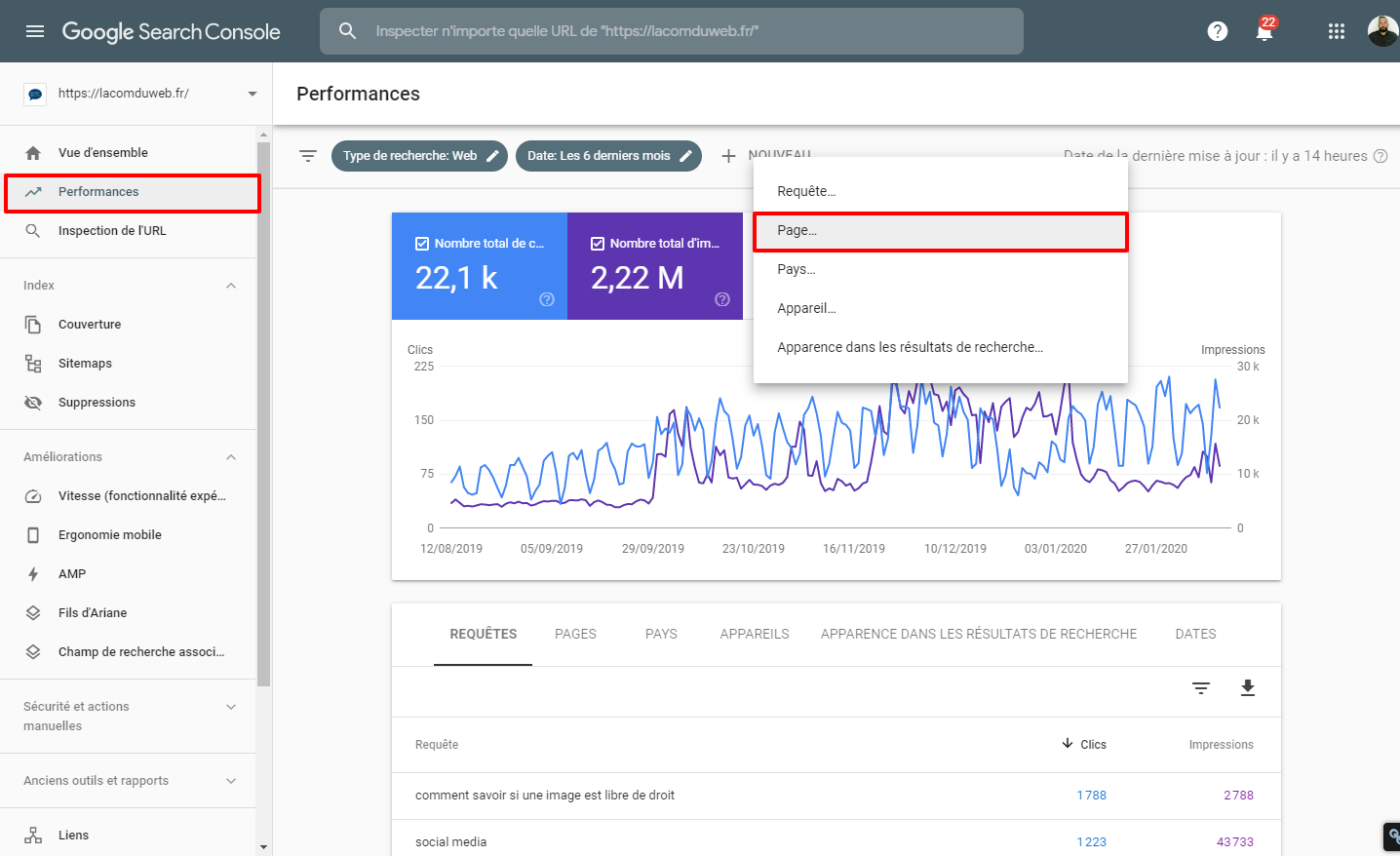Click the Suppressions crossed-eye icon
This screenshot has height=856, width=1400.
point(33,403)
